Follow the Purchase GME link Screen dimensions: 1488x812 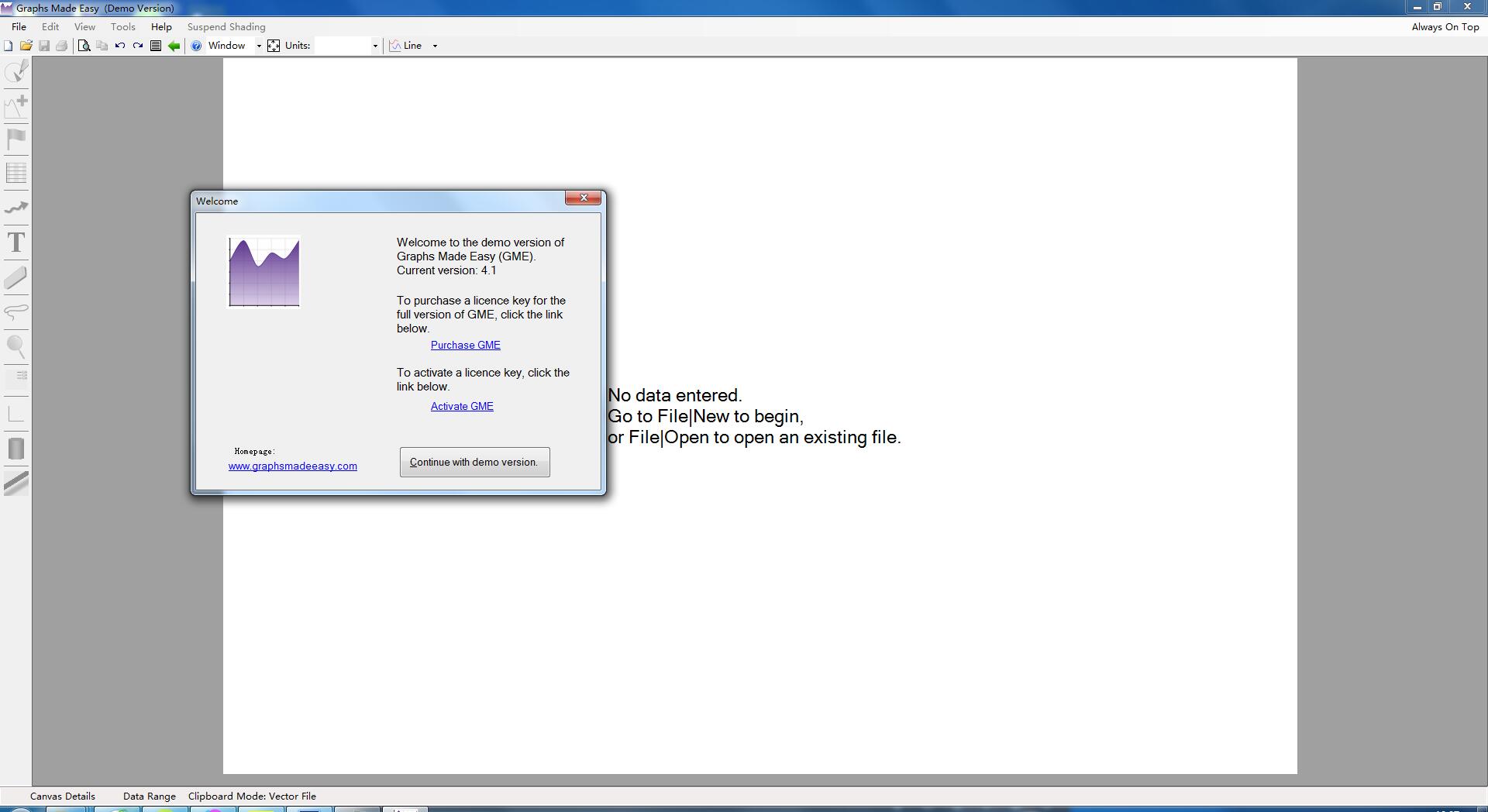[466, 345]
